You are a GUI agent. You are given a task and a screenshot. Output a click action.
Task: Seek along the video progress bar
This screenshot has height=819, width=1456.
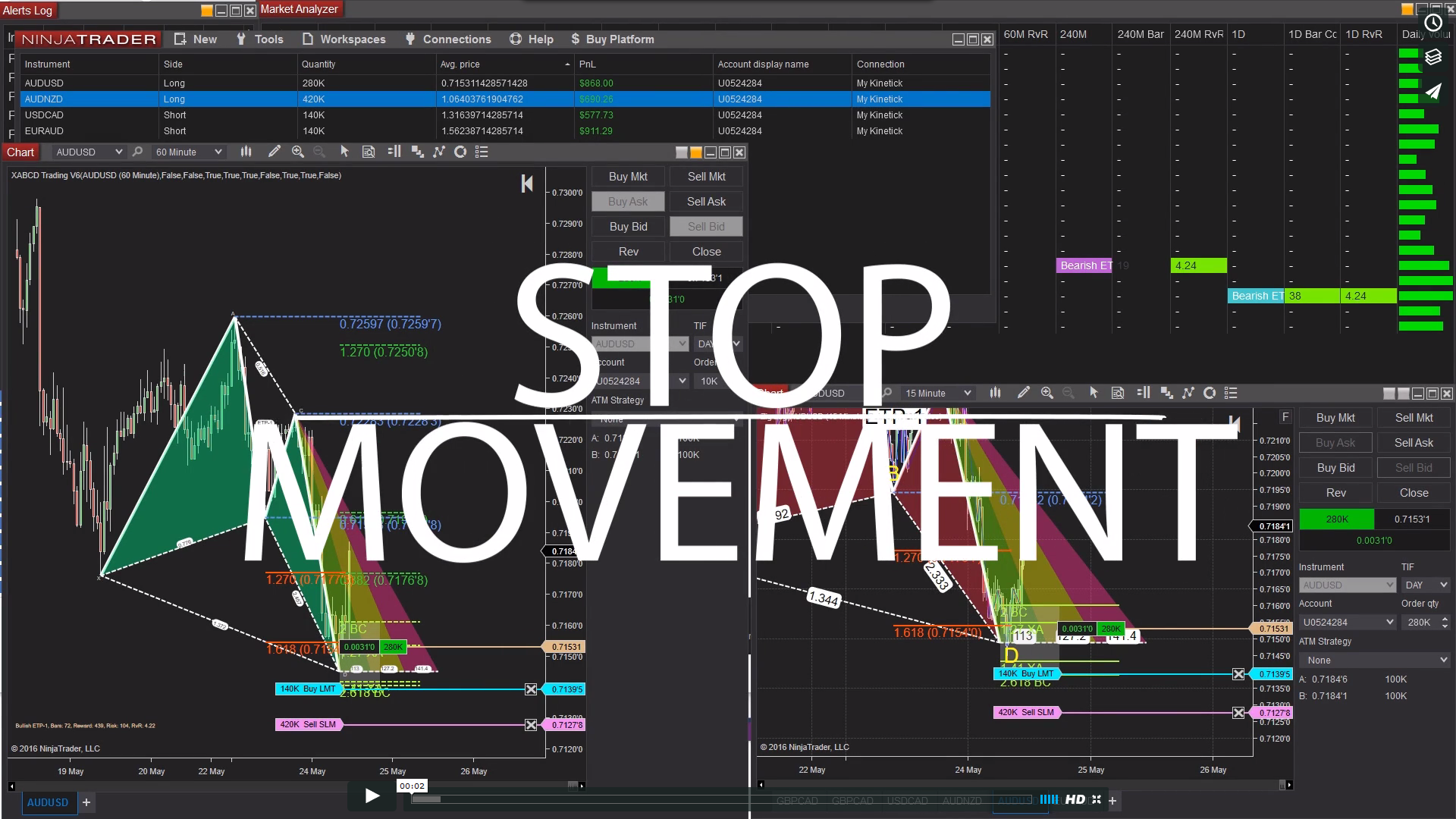coord(720,799)
